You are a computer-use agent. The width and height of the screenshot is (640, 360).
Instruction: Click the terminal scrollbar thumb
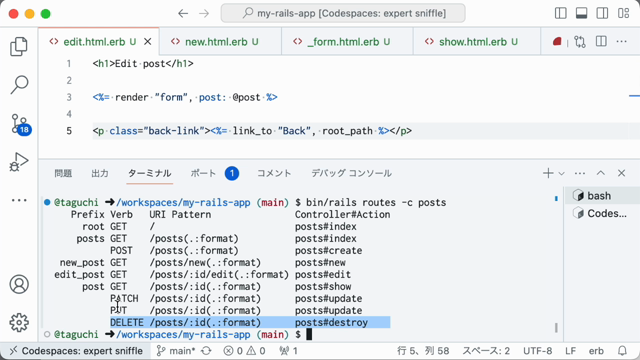(x=556, y=328)
